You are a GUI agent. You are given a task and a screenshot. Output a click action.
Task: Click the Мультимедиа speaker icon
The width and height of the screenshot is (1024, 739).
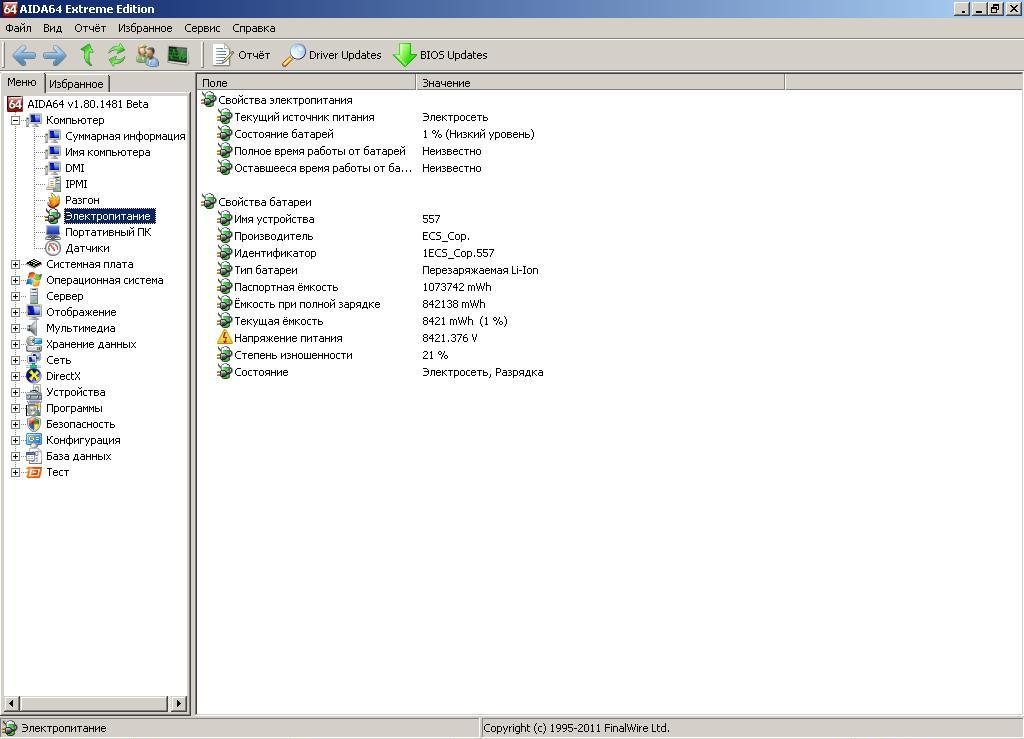pos(33,328)
